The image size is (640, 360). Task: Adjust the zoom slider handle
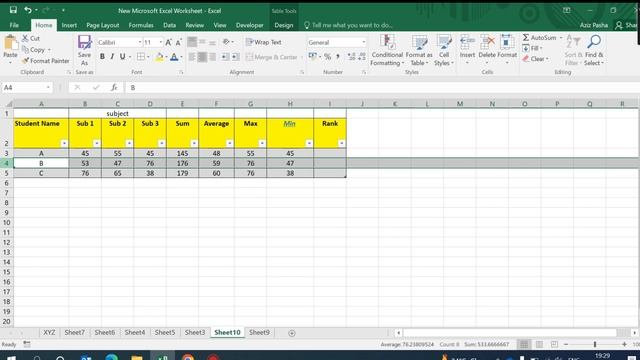pyautogui.click(x=595, y=344)
